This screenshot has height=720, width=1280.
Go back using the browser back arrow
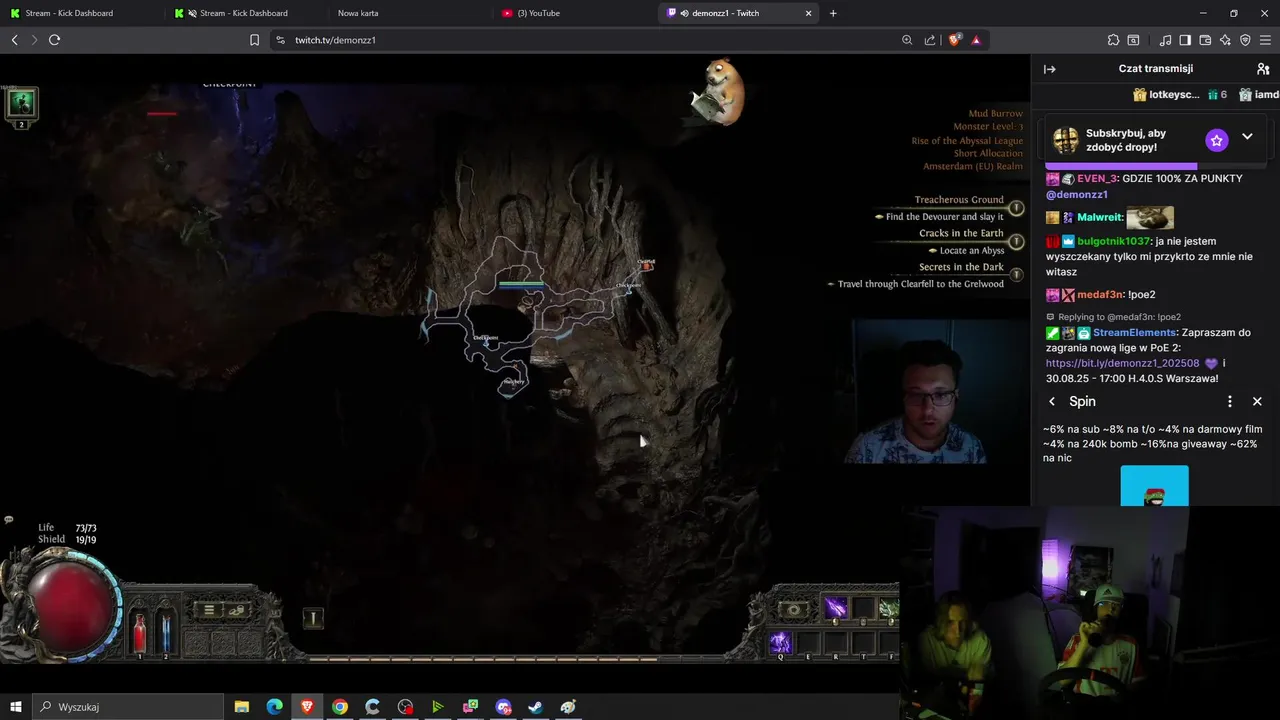coord(14,40)
